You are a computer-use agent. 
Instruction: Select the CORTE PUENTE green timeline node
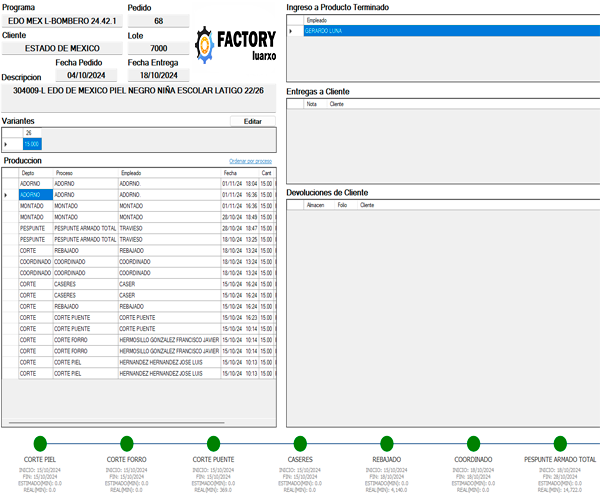coord(213,444)
